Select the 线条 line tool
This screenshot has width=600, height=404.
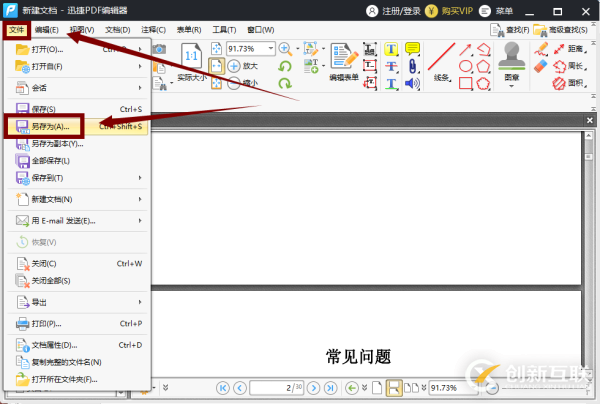[442, 62]
